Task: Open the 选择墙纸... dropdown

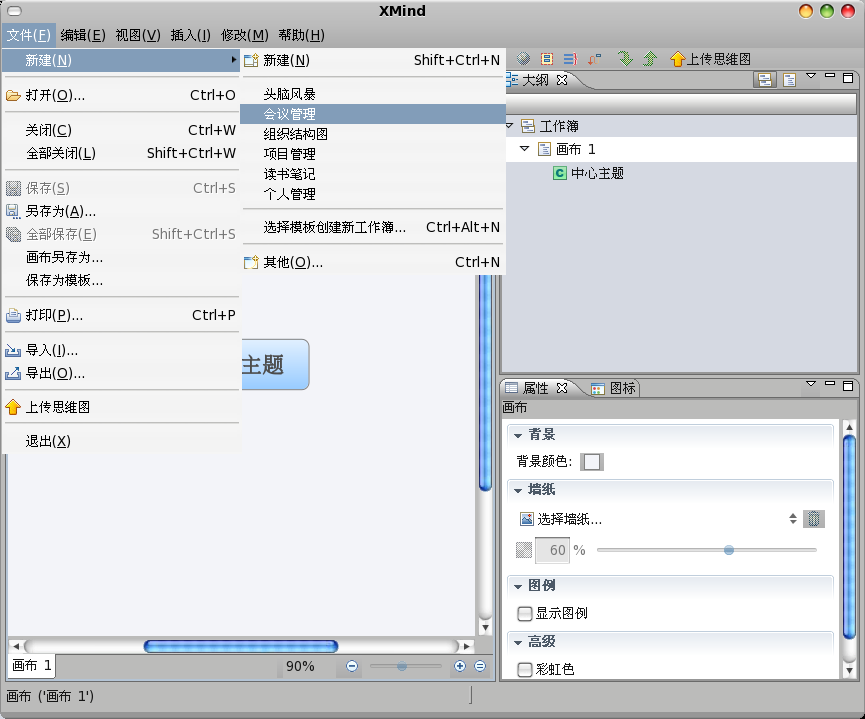Action: click(x=659, y=519)
